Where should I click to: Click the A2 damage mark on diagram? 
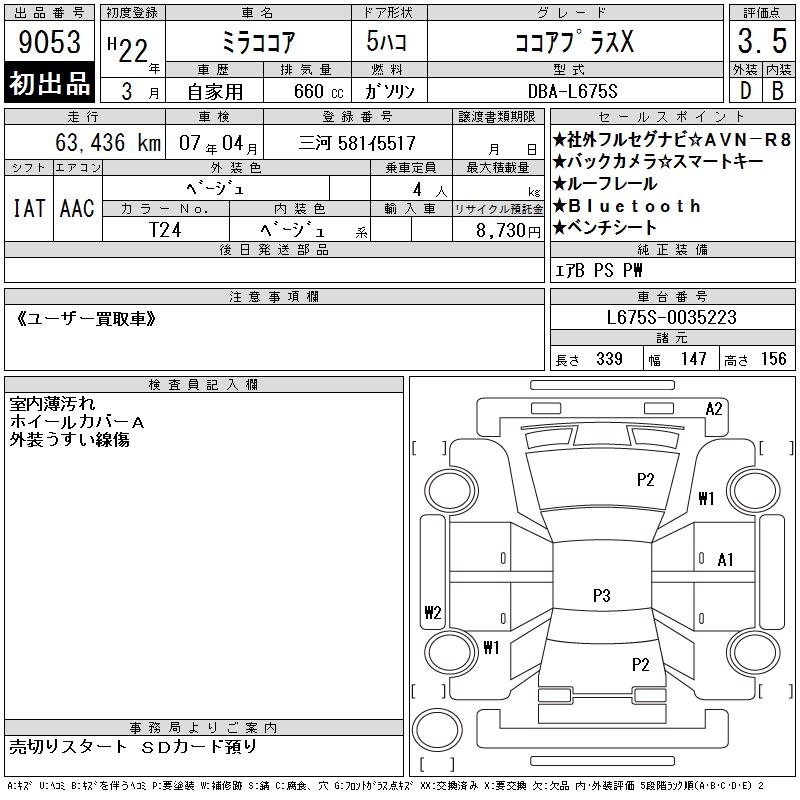tap(714, 408)
